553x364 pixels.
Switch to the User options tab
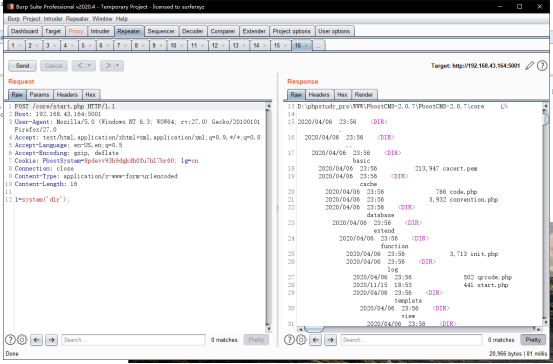[334, 31]
